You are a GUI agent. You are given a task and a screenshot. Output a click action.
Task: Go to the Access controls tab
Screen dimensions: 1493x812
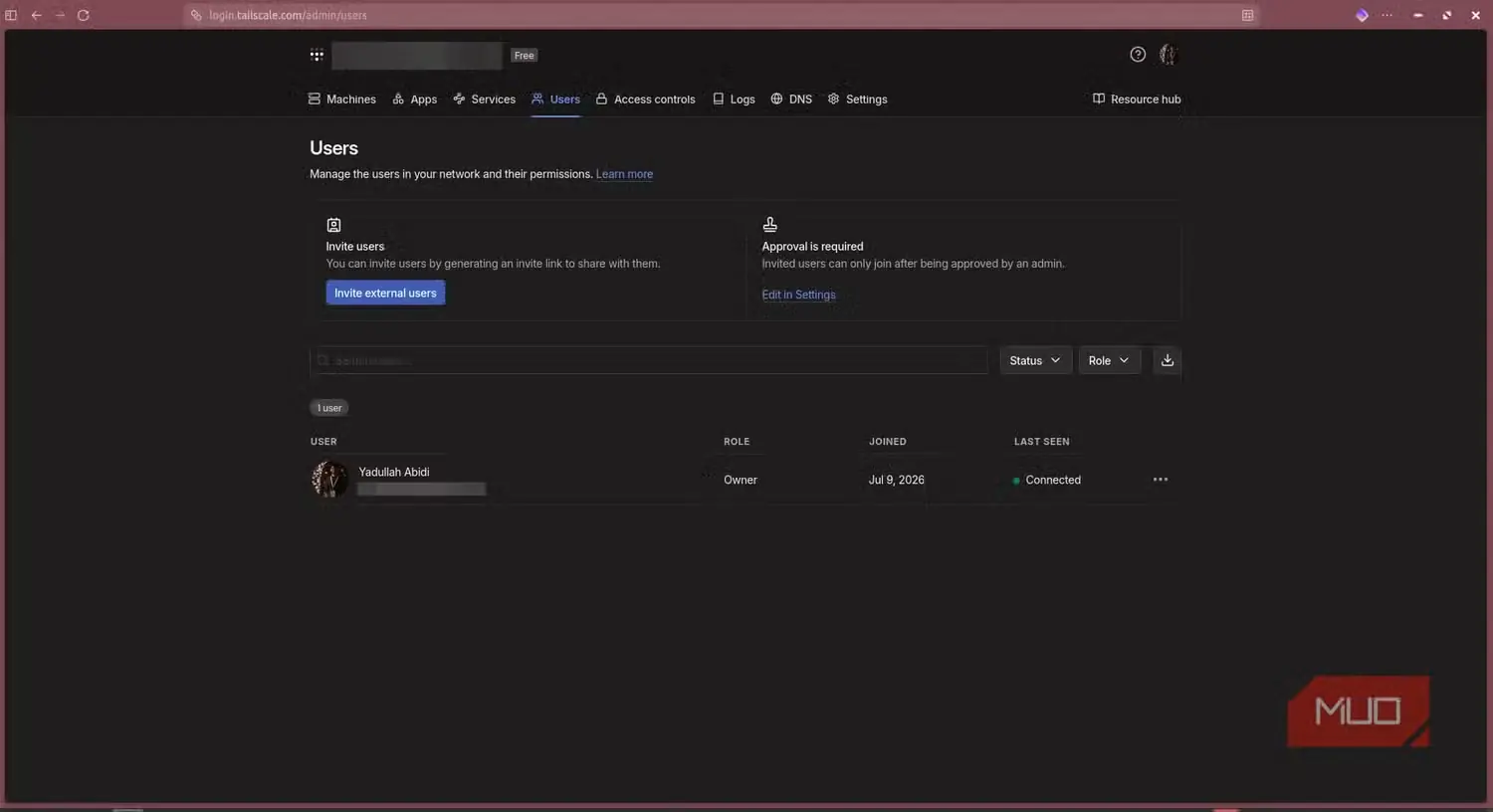(x=645, y=100)
